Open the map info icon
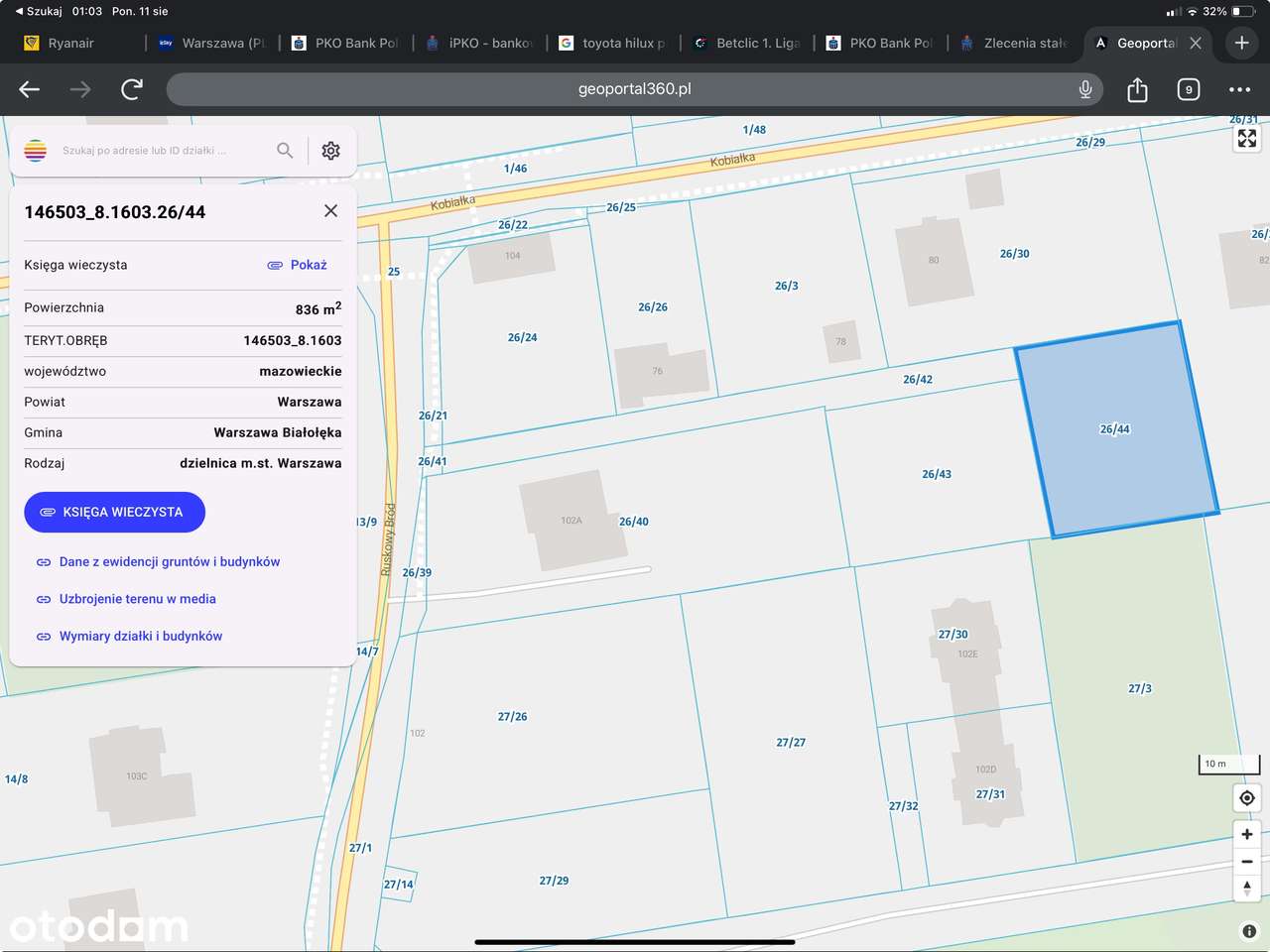 (x=1249, y=931)
